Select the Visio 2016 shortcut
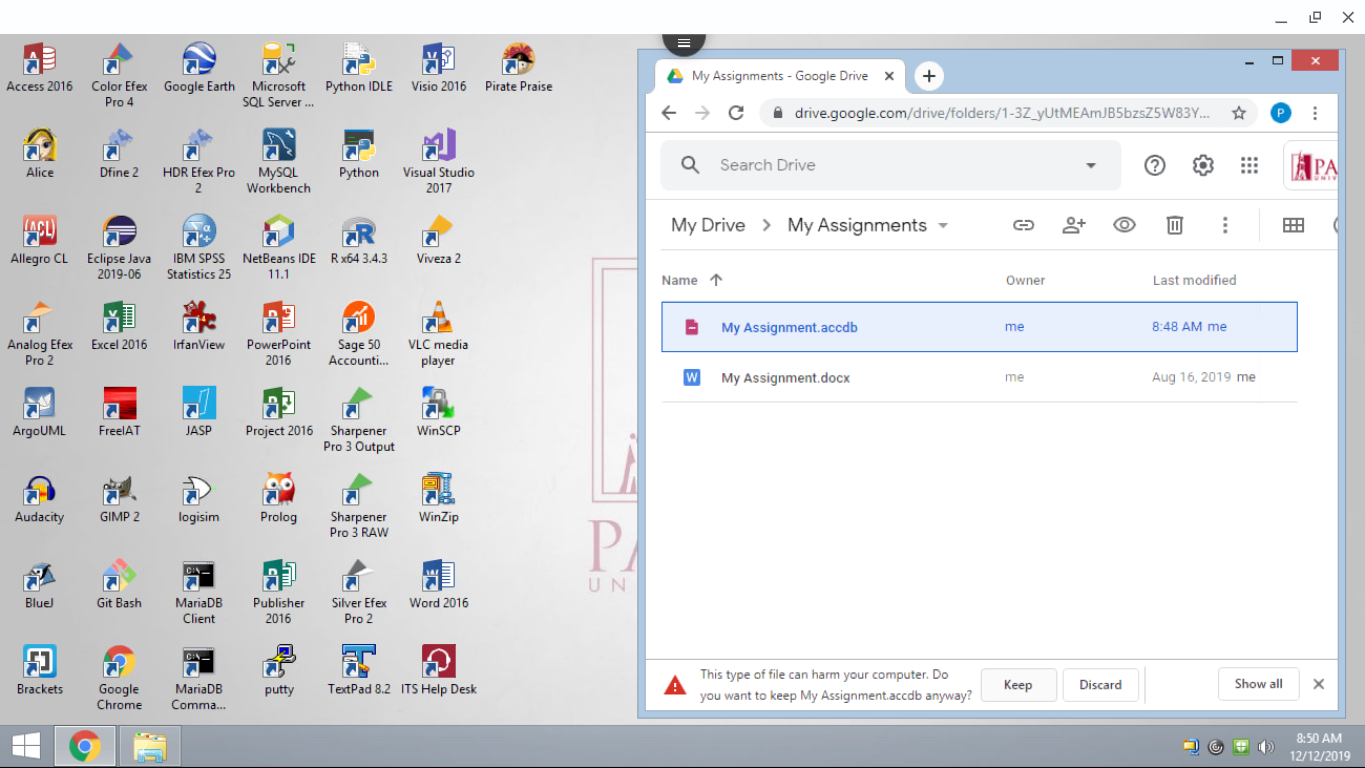The image size is (1365, 768). click(x=439, y=68)
